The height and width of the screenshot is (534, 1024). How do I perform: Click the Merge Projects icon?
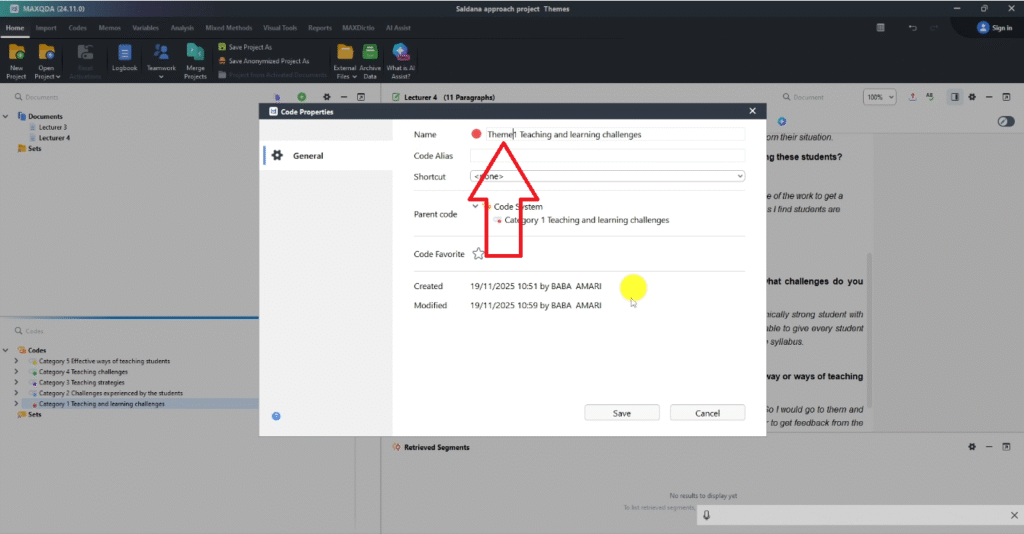pyautogui.click(x=195, y=57)
